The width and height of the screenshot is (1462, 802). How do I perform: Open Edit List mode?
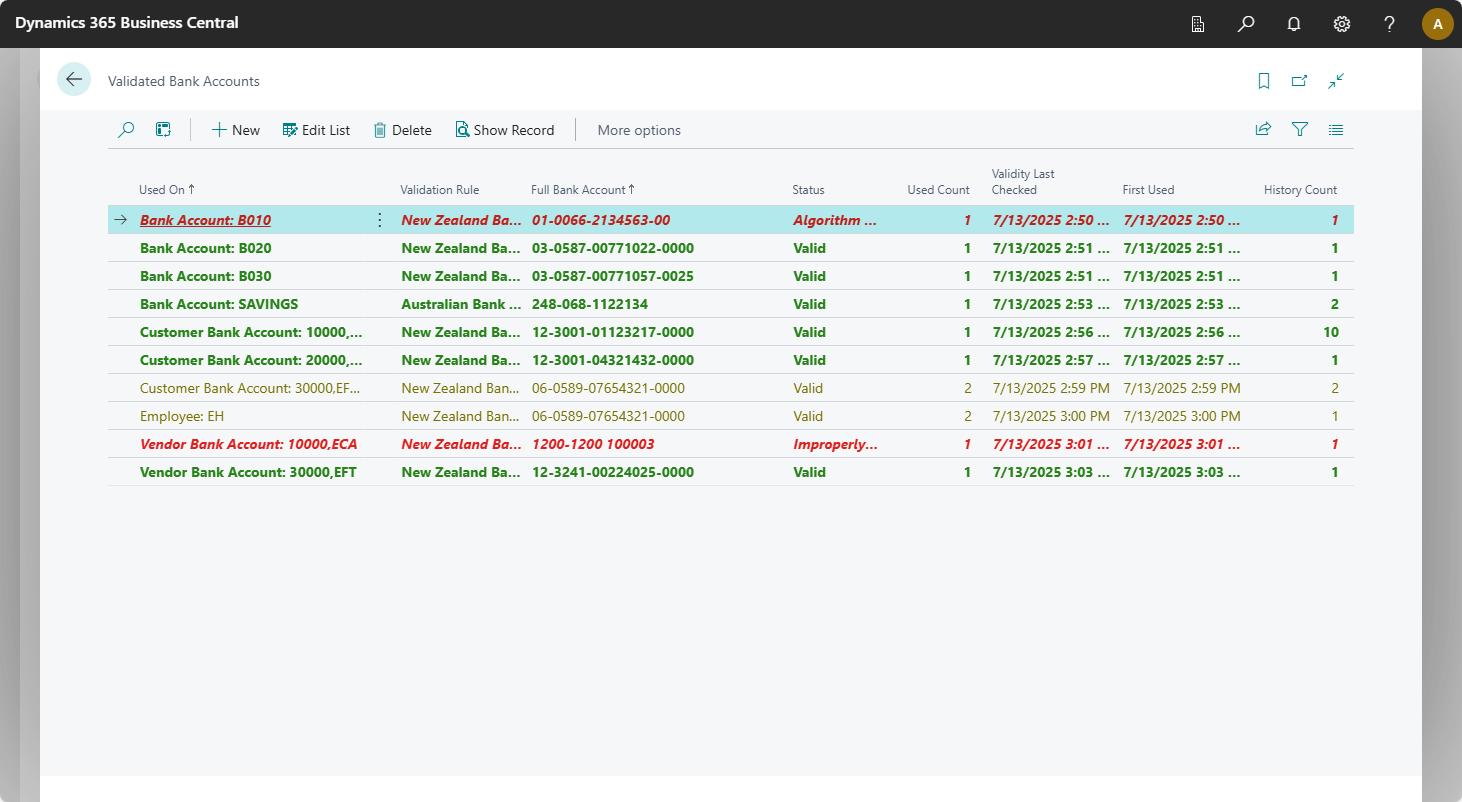pyautogui.click(x=316, y=130)
